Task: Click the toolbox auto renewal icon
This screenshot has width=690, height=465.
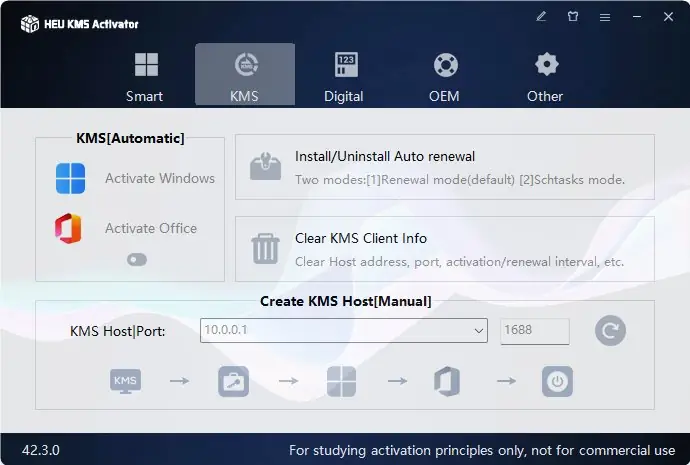Action: [x=265, y=166]
